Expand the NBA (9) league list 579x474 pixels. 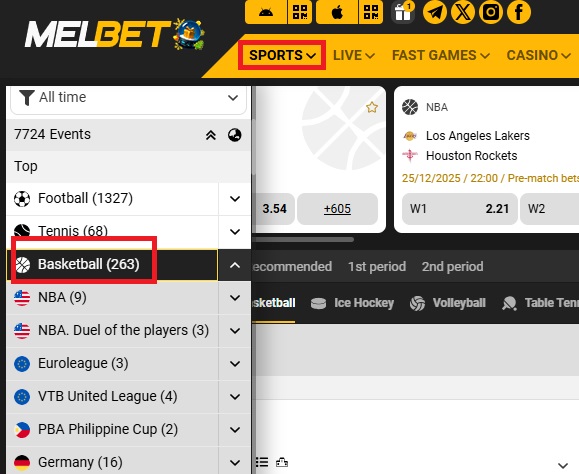click(x=235, y=298)
